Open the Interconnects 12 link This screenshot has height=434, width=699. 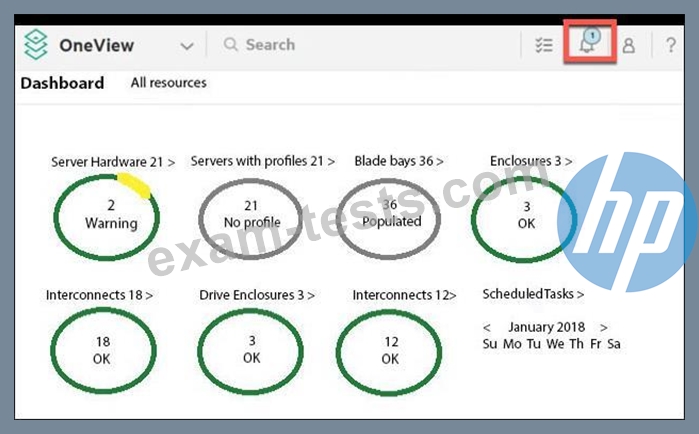(x=404, y=295)
